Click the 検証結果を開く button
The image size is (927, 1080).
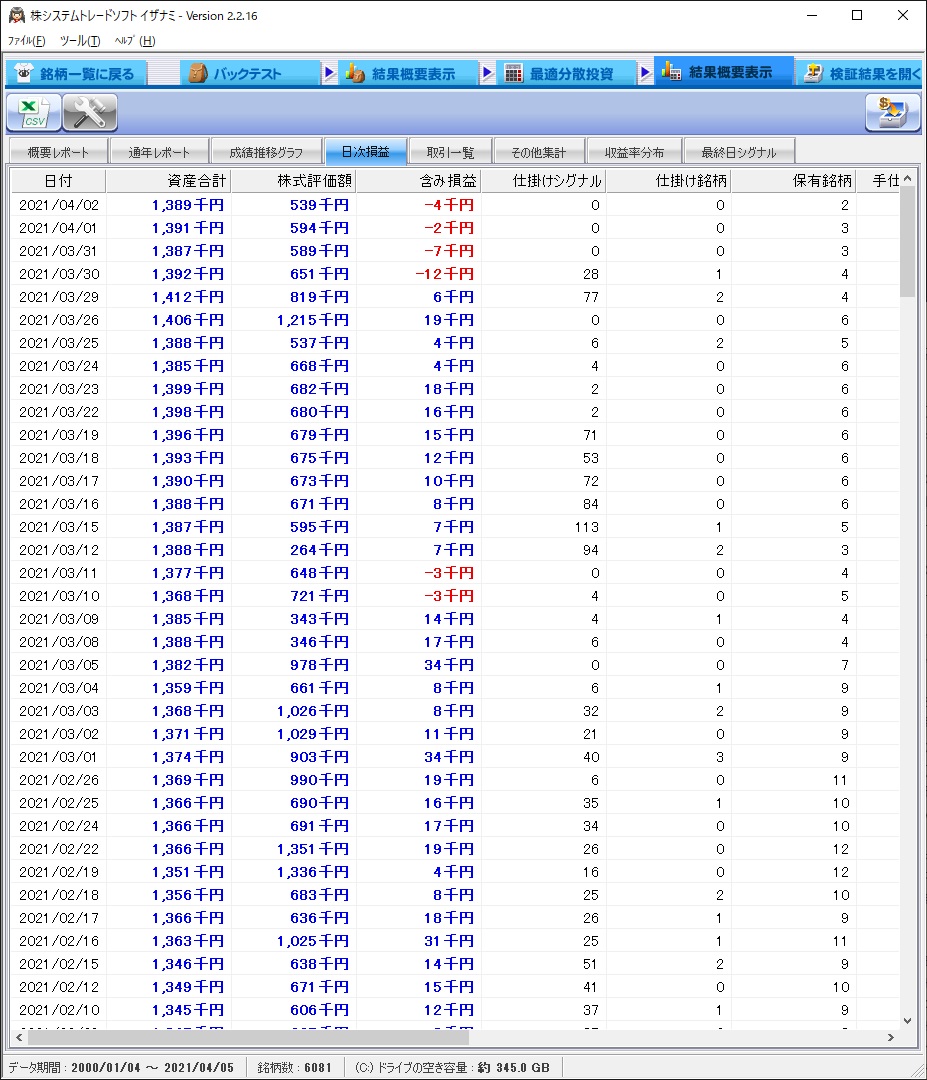[862, 74]
